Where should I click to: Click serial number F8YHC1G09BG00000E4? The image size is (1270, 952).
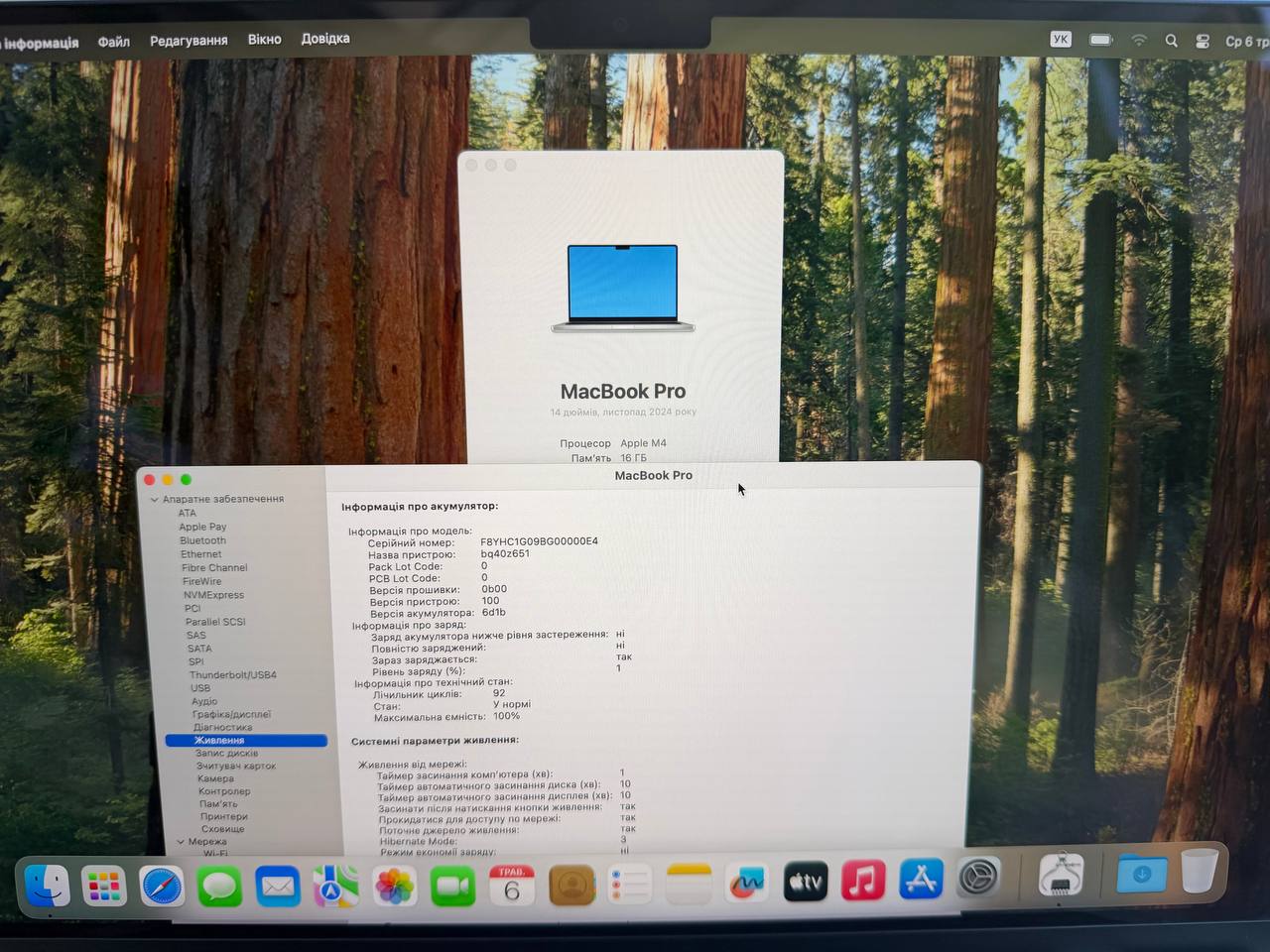(x=539, y=541)
